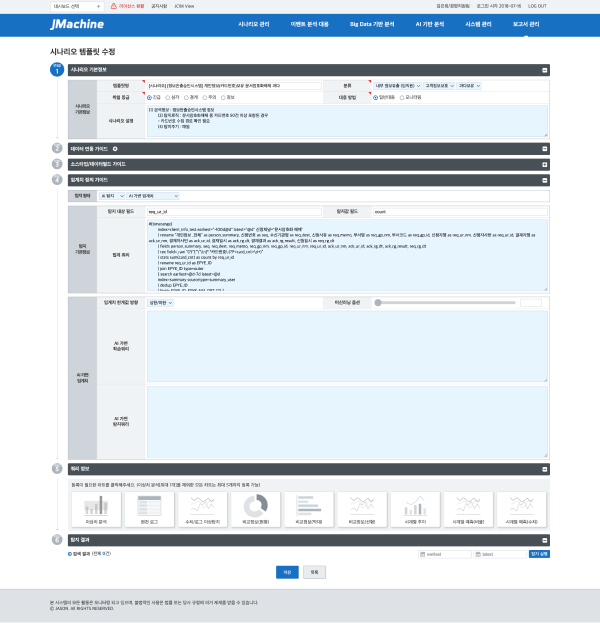The image size is (600, 623).
Task: Collapse the 시나리오 기본정보 section
Action: click(x=544, y=71)
